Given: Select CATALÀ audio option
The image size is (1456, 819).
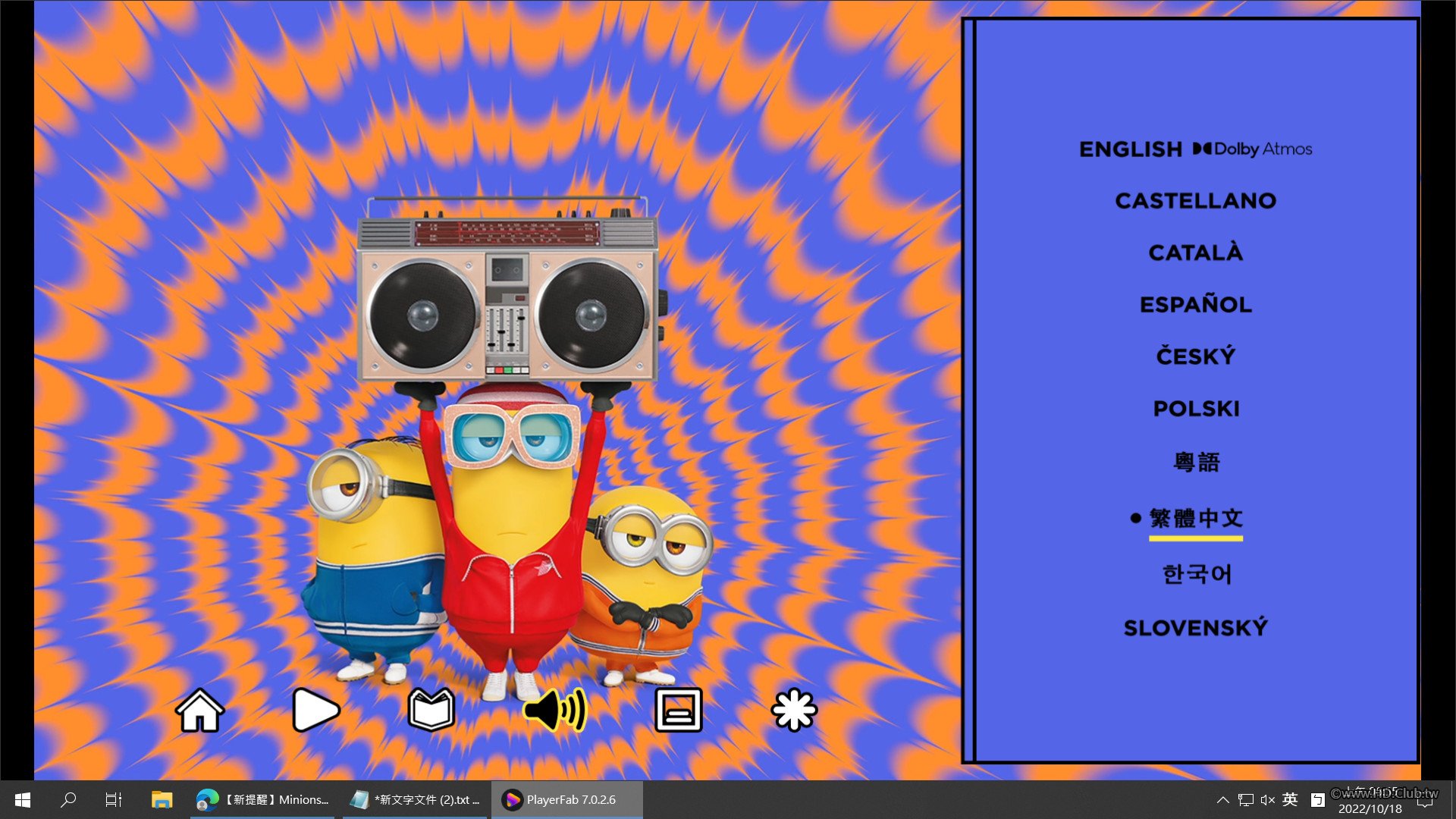Looking at the screenshot, I should click(1195, 253).
